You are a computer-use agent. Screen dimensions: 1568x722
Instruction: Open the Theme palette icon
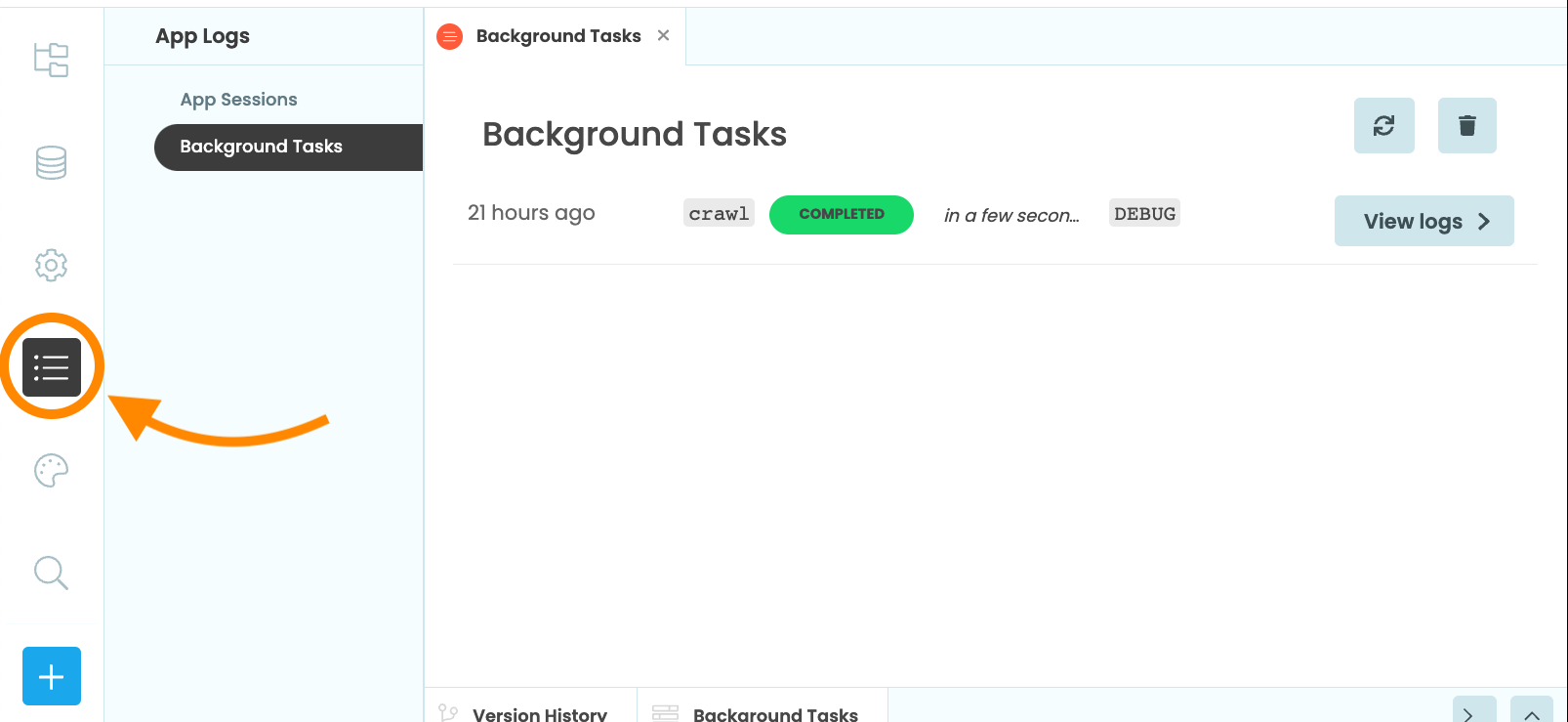[x=51, y=471]
